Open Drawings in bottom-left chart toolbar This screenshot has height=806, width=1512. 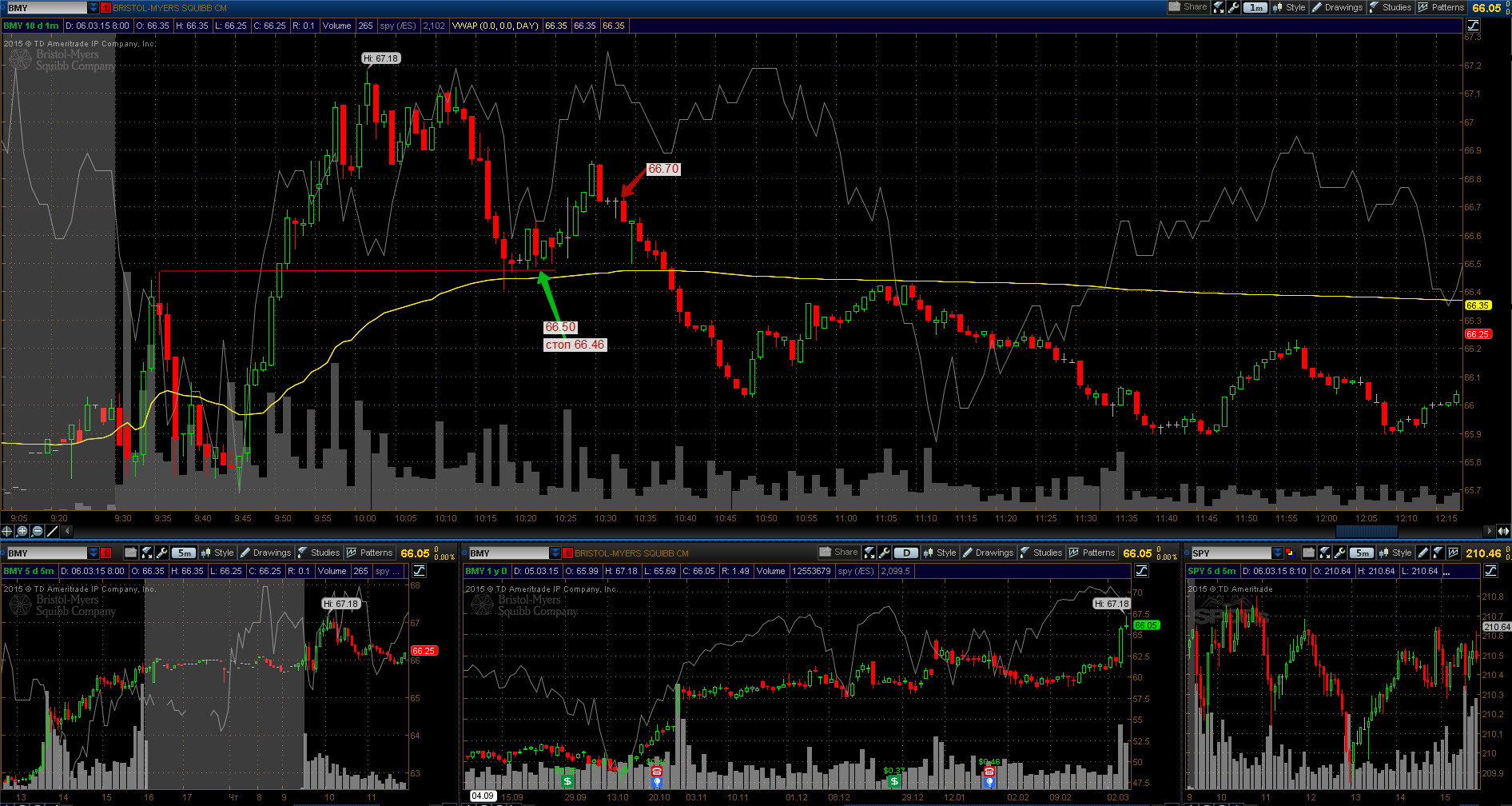point(266,553)
